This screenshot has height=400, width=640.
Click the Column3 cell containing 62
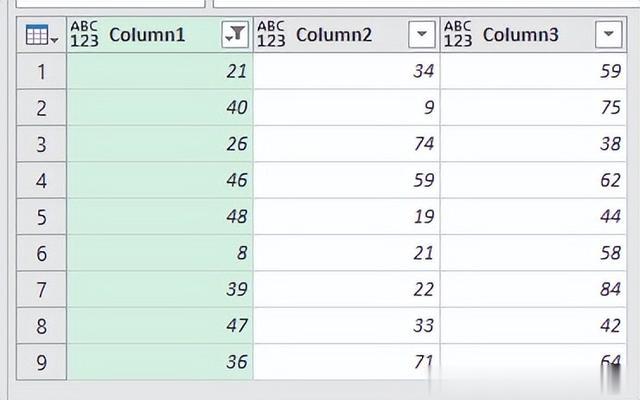533,180
